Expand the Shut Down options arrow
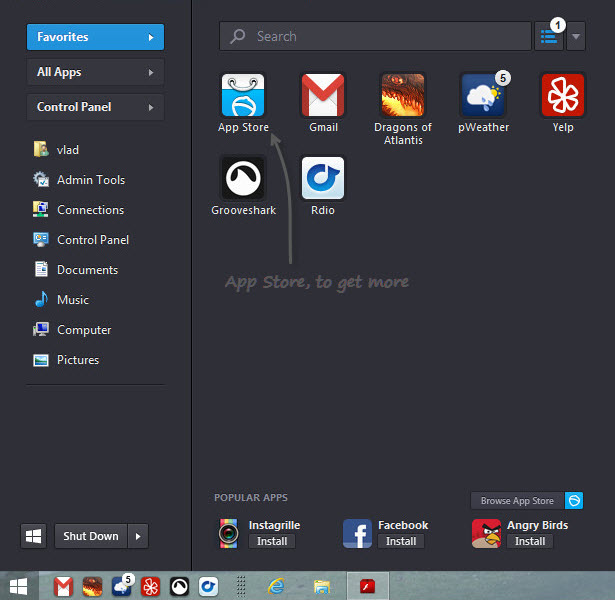Screen dimensions: 615x600 (138, 536)
